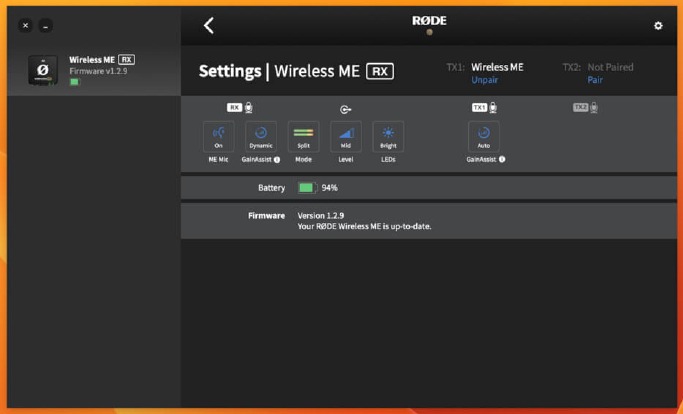The height and width of the screenshot is (414, 683).
Task: Click the output connector icon
Action: click(x=345, y=109)
